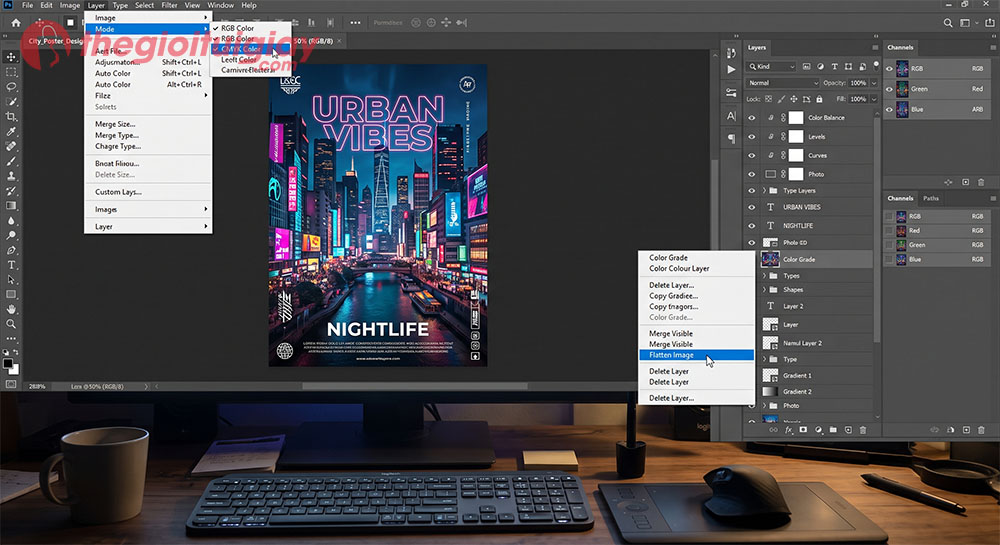Open the Character panel icon (A|)

tap(732, 116)
